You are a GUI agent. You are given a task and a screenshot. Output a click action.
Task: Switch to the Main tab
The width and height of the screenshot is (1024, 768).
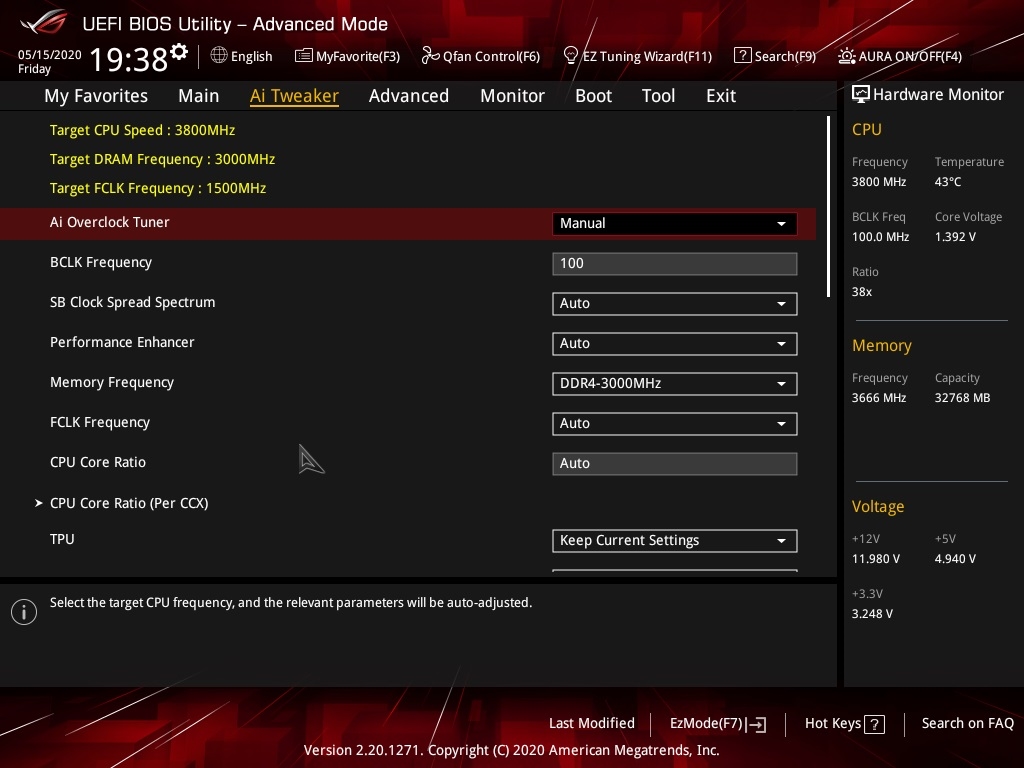(199, 96)
